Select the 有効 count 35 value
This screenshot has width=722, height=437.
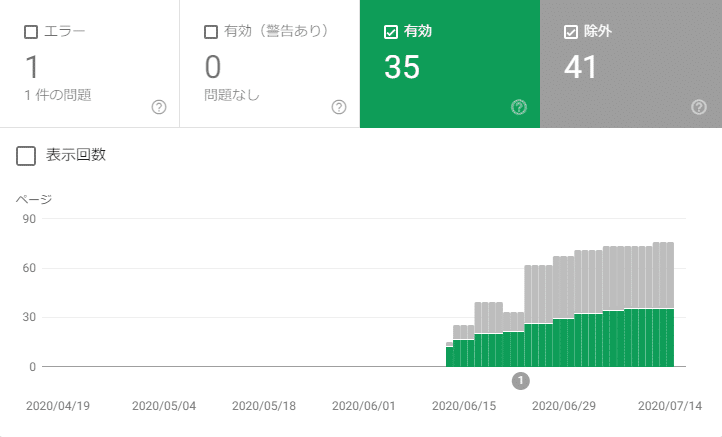(x=402, y=67)
